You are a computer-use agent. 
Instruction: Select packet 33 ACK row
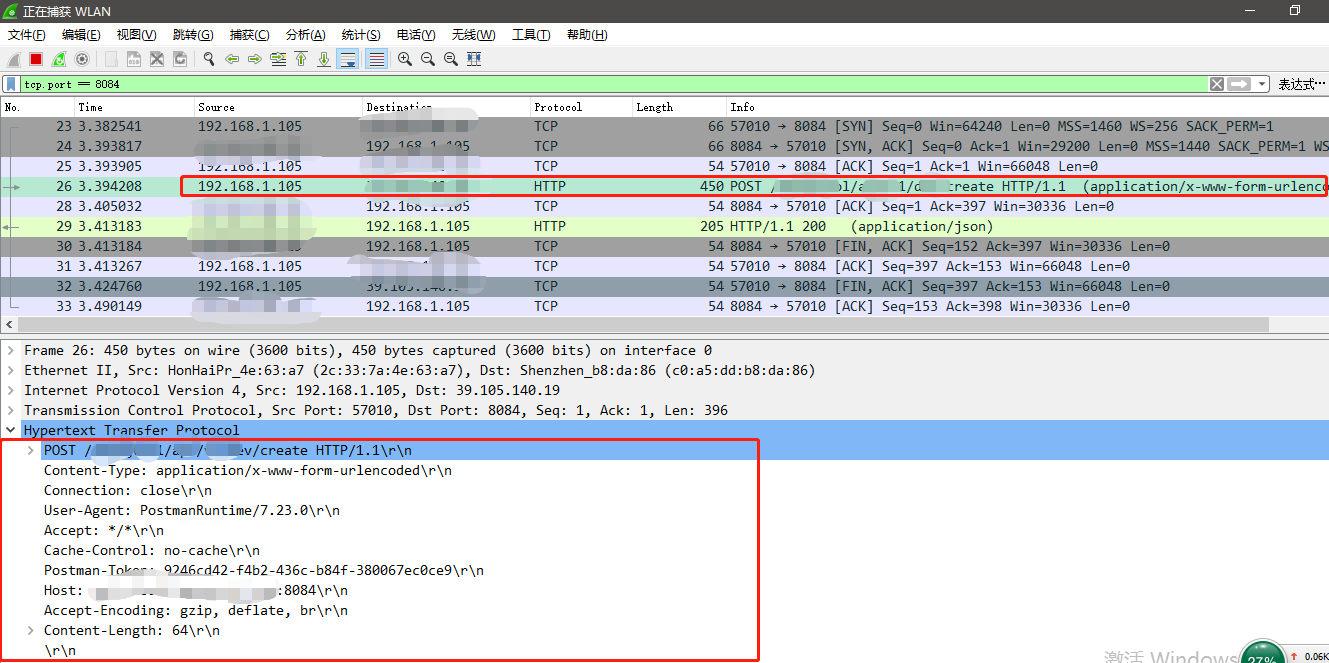664,307
